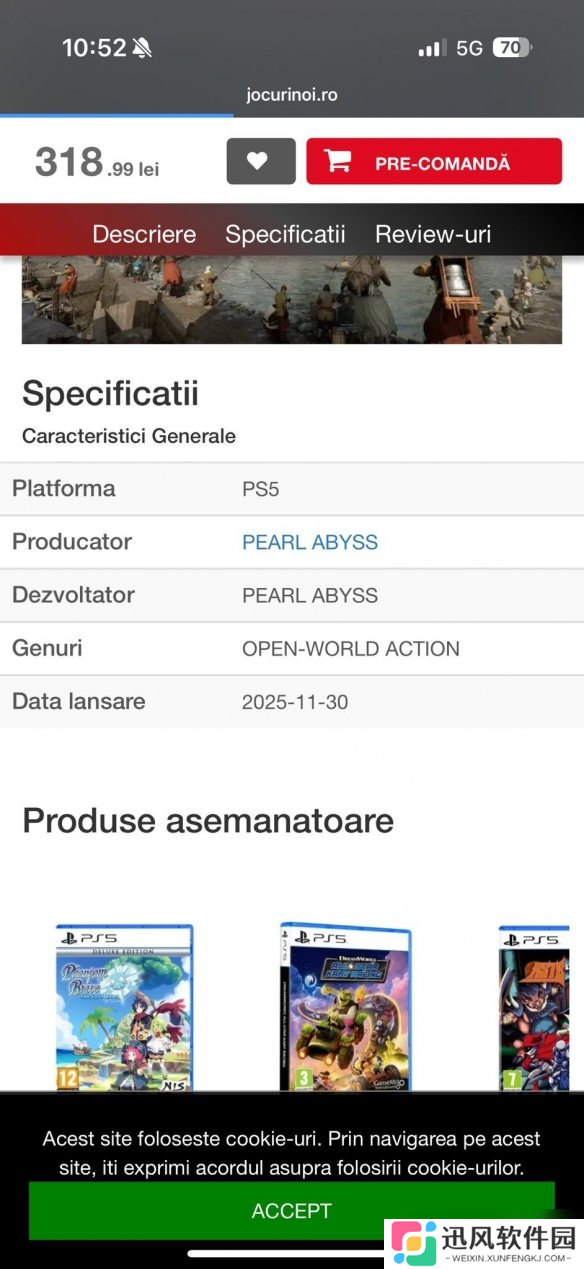Tap the muted bell icon in status bar
584x1269 pixels.
pos(142,48)
